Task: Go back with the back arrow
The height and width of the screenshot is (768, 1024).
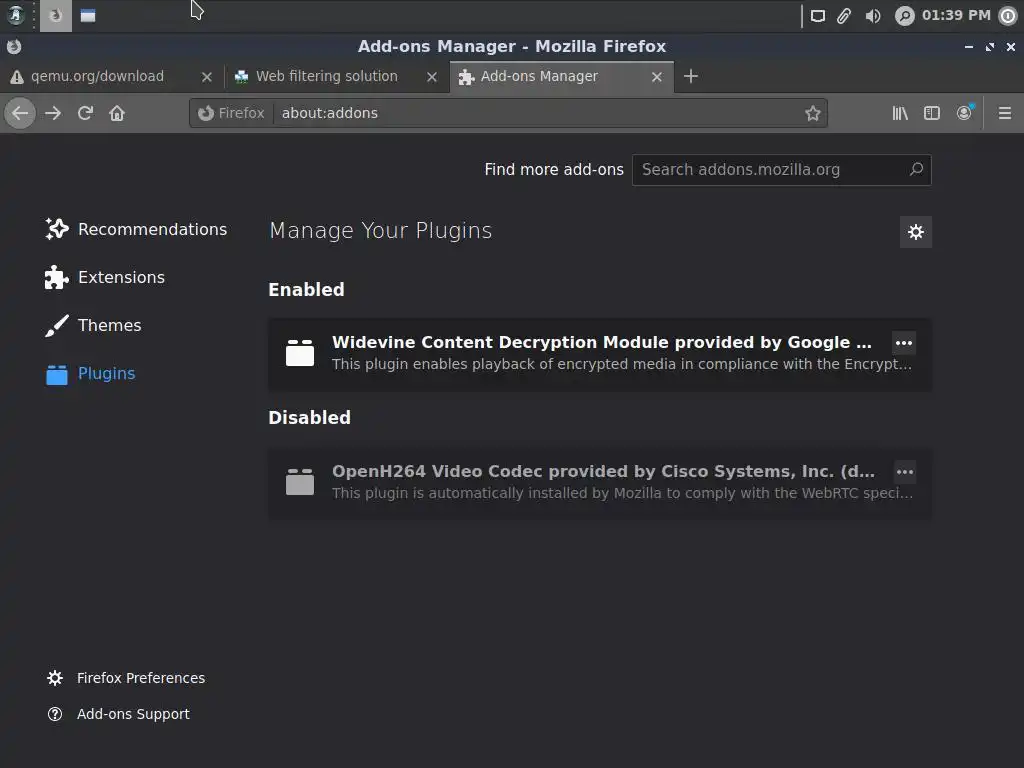Action: pyautogui.click(x=20, y=113)
